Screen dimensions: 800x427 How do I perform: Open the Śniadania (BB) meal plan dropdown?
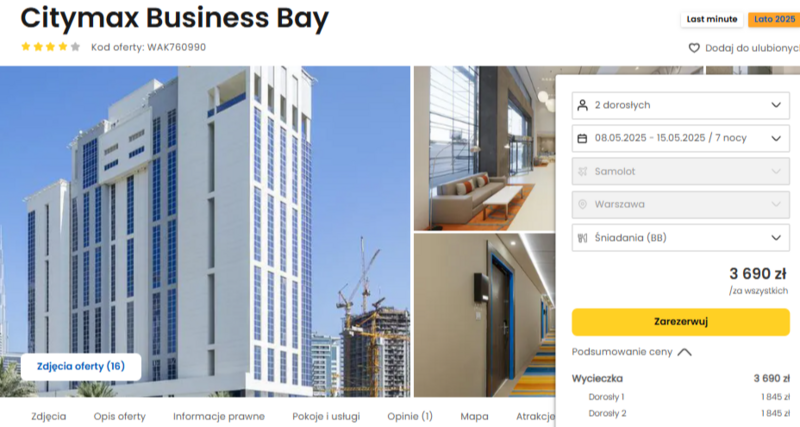click(681, 238)
